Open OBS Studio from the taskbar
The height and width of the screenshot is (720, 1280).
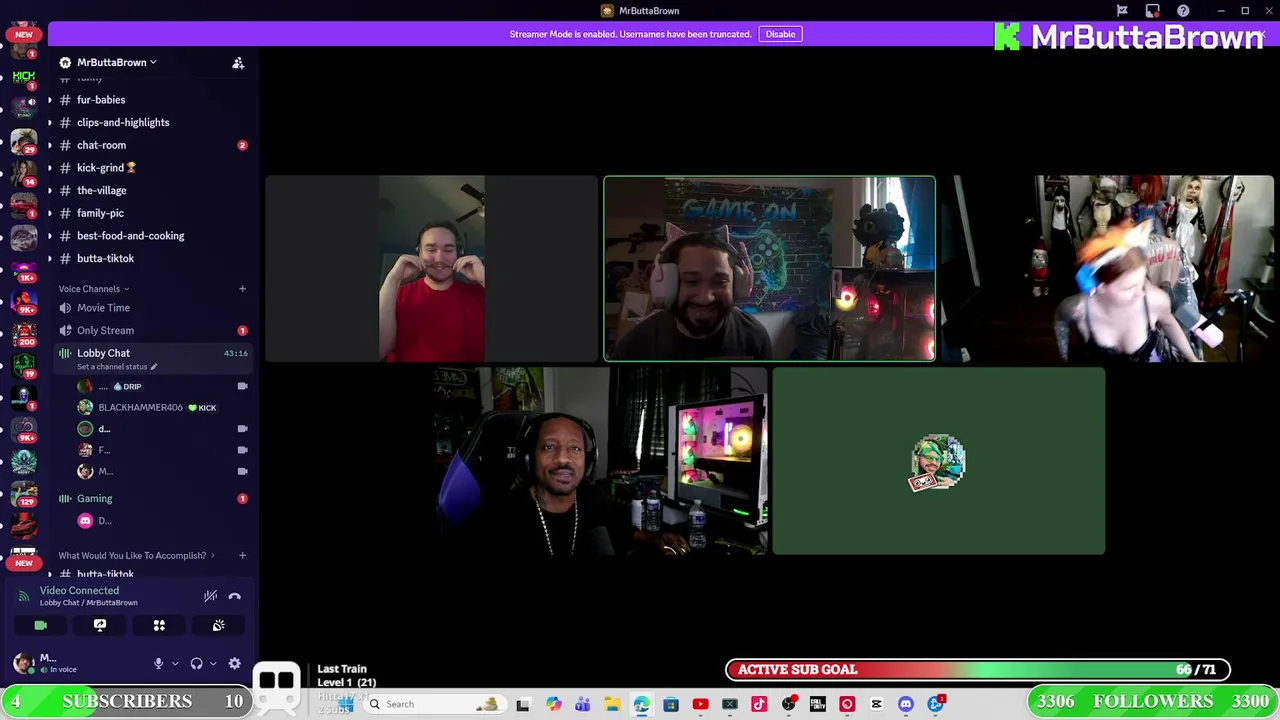coord(789,704)
